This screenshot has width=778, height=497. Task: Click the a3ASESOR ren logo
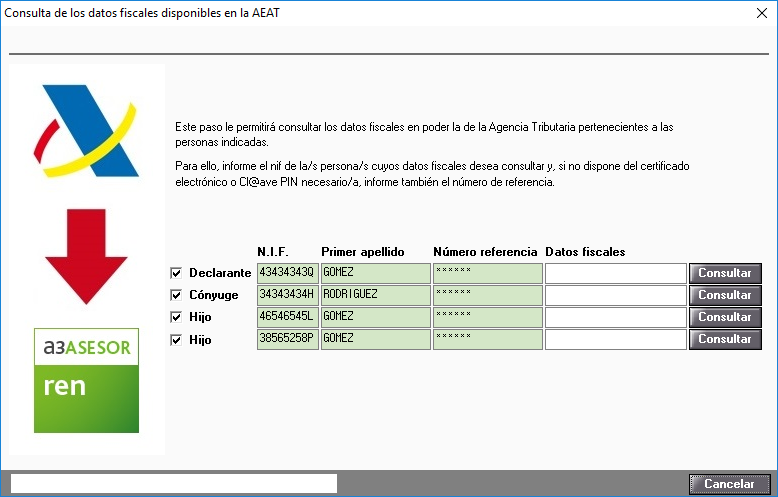[86, 380]
